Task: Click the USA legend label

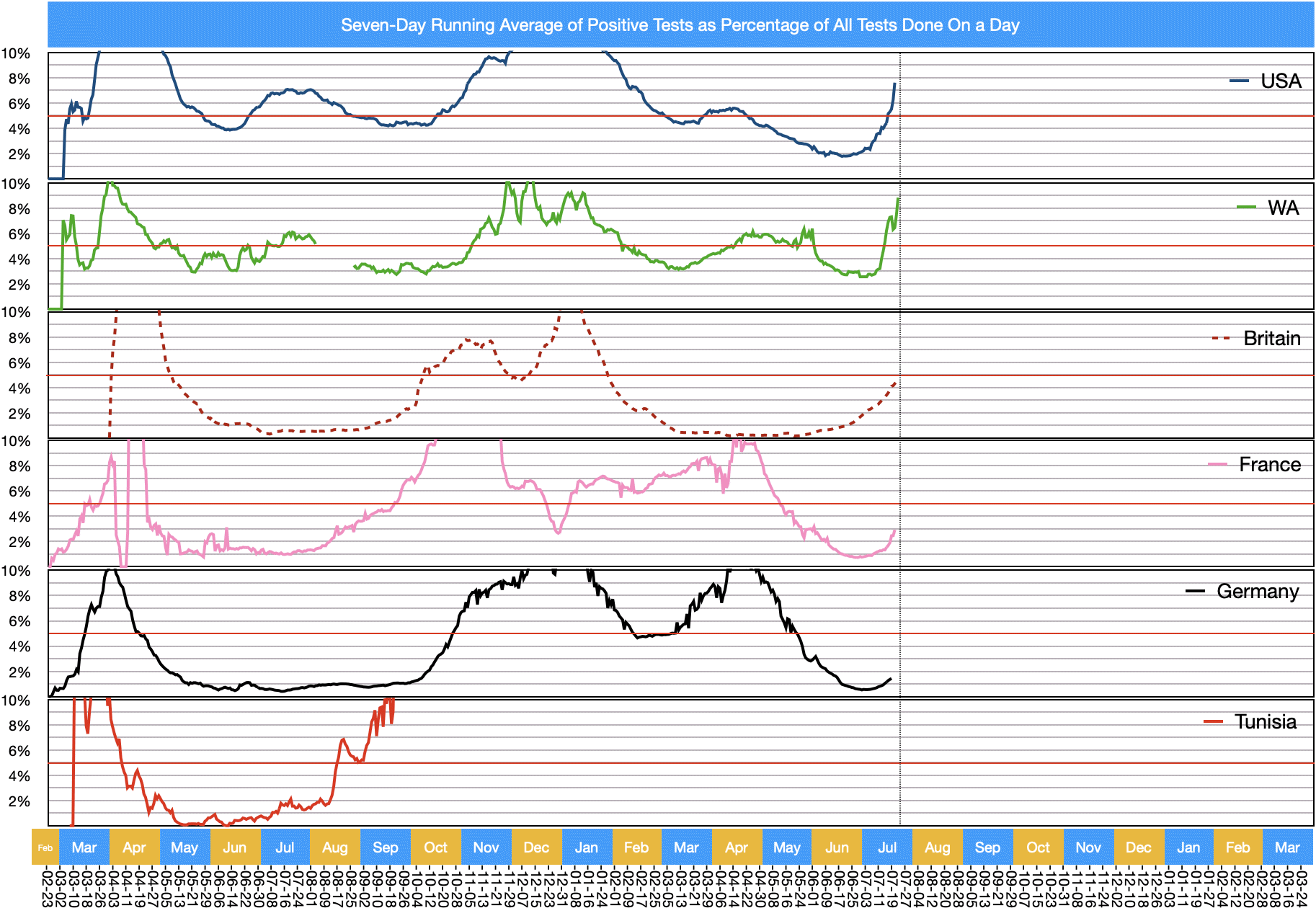Action: pyautogui.click(x=1281, y=81)
